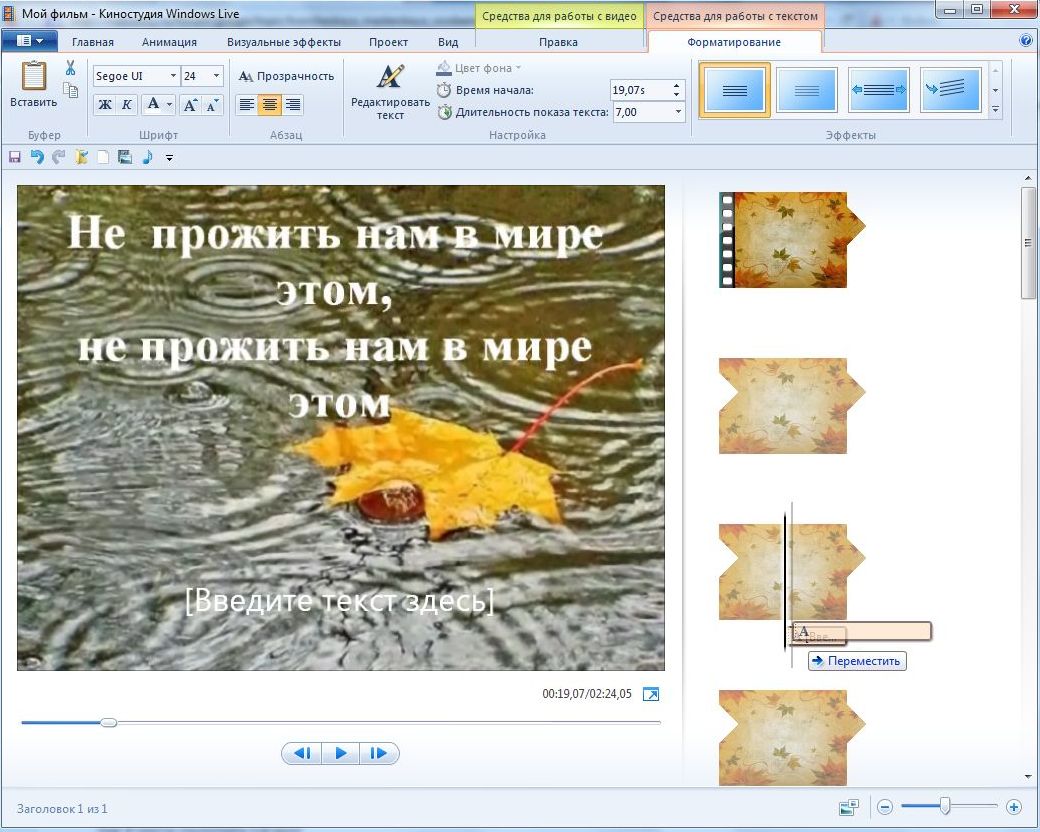Open full-screen preview icon
Viewport: 1040px width, 832px height.
pos(651,694)
